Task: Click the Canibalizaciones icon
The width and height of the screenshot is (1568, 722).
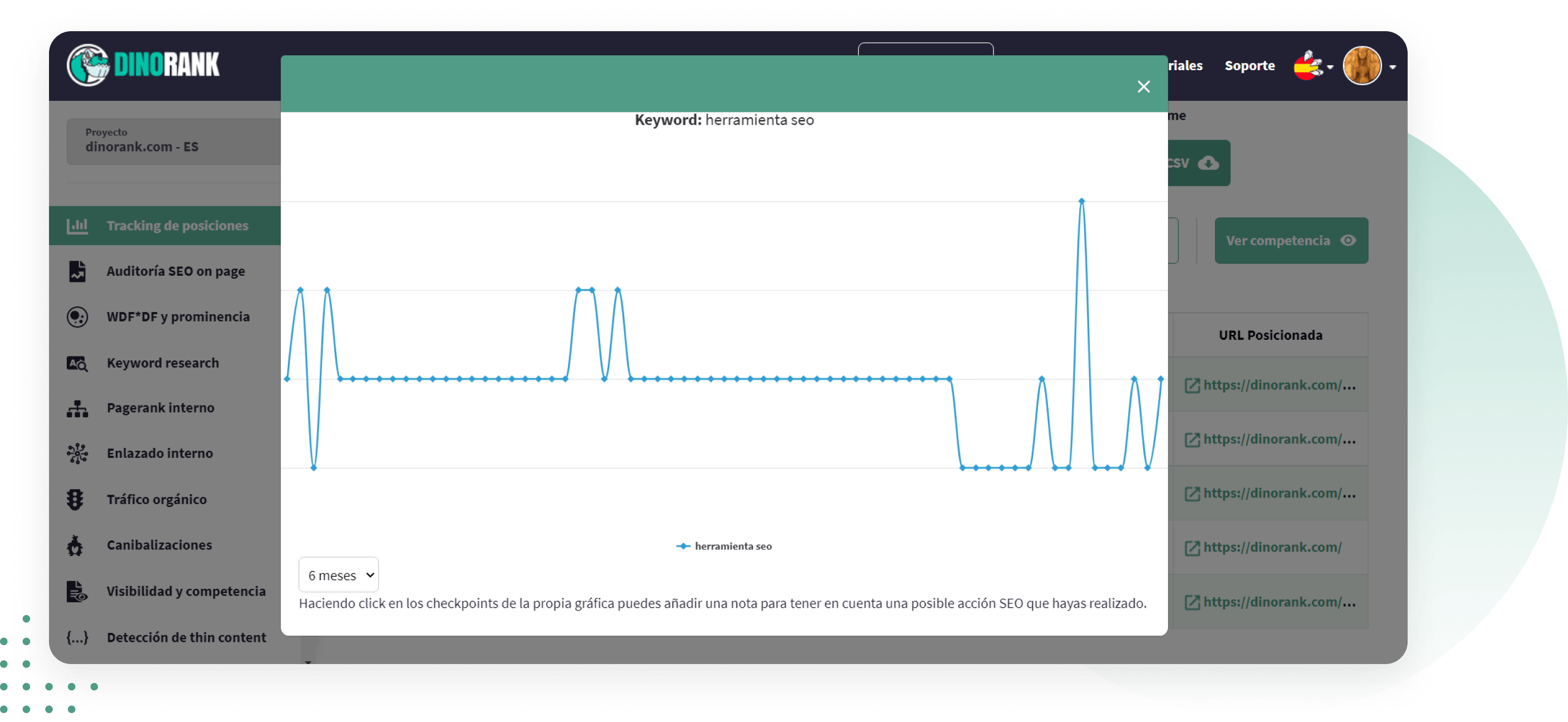Action: [75, 545]
